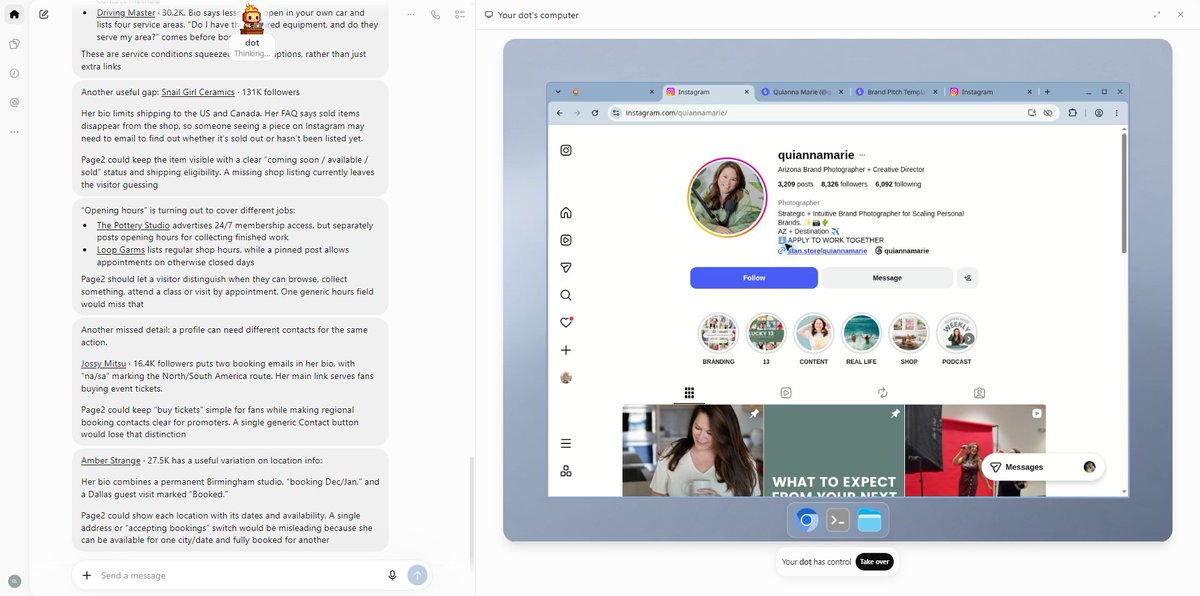
Task: Open the floating Messages pill
Action: pos(1042,467)
